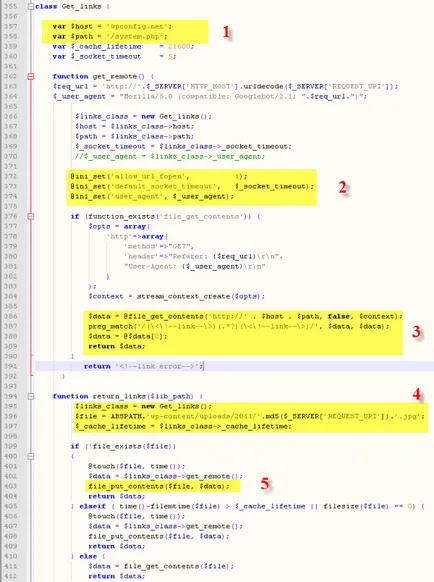Click the 'method'=>"GET" line
Screen dimensions: 434x582
pyautogui.click(x=159, y=246)
